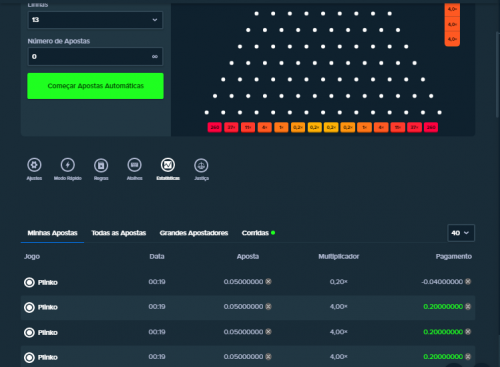The height and width of the screenshot is (367, 500).
Task: Click the 00:19 time in the 0,20× row
Action: click(x=157, y=282)
